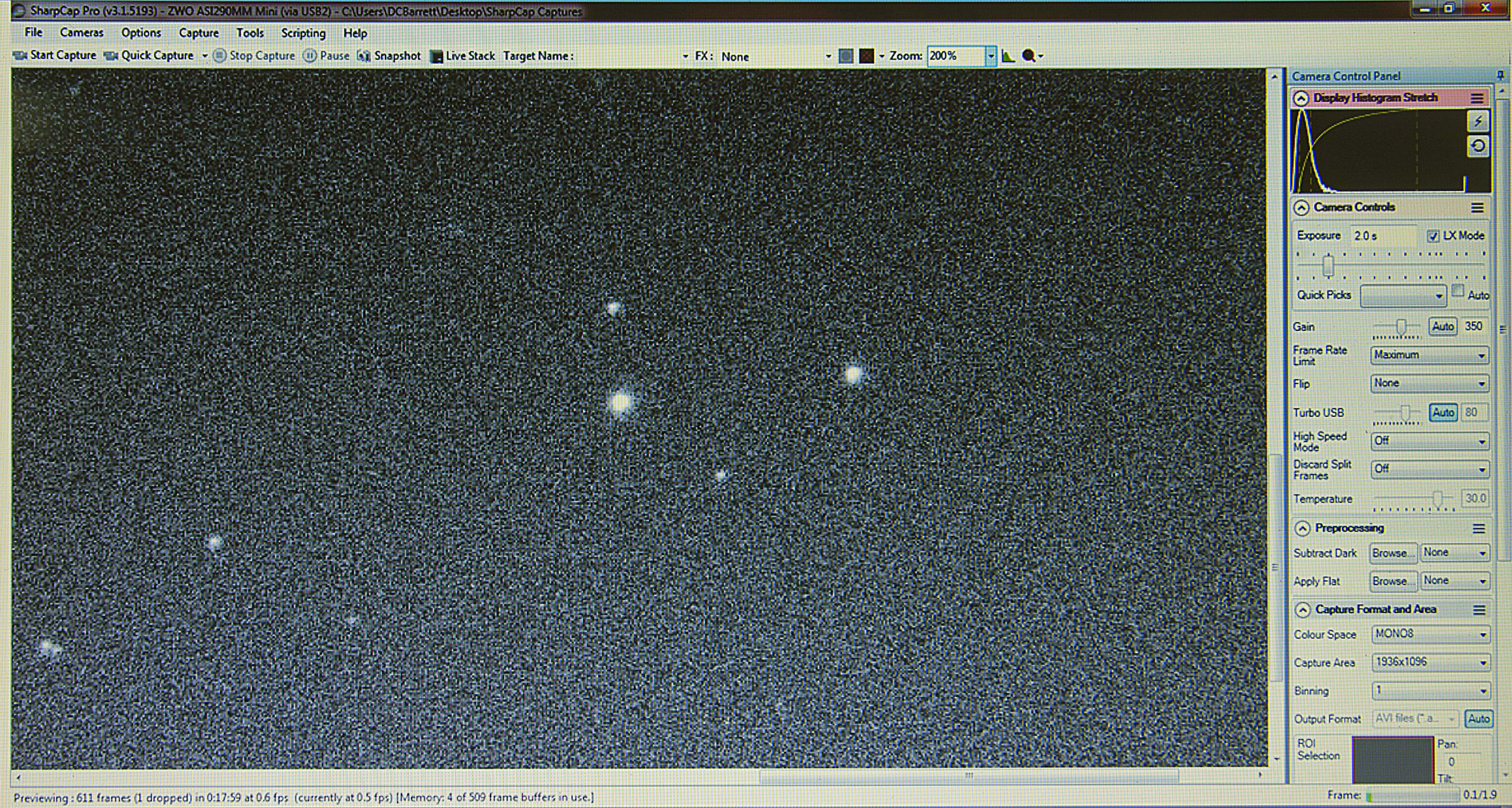Reset histogram stretch with the circular arrow icon
The image size is (1512, 808).
[x=1478, y=146]
